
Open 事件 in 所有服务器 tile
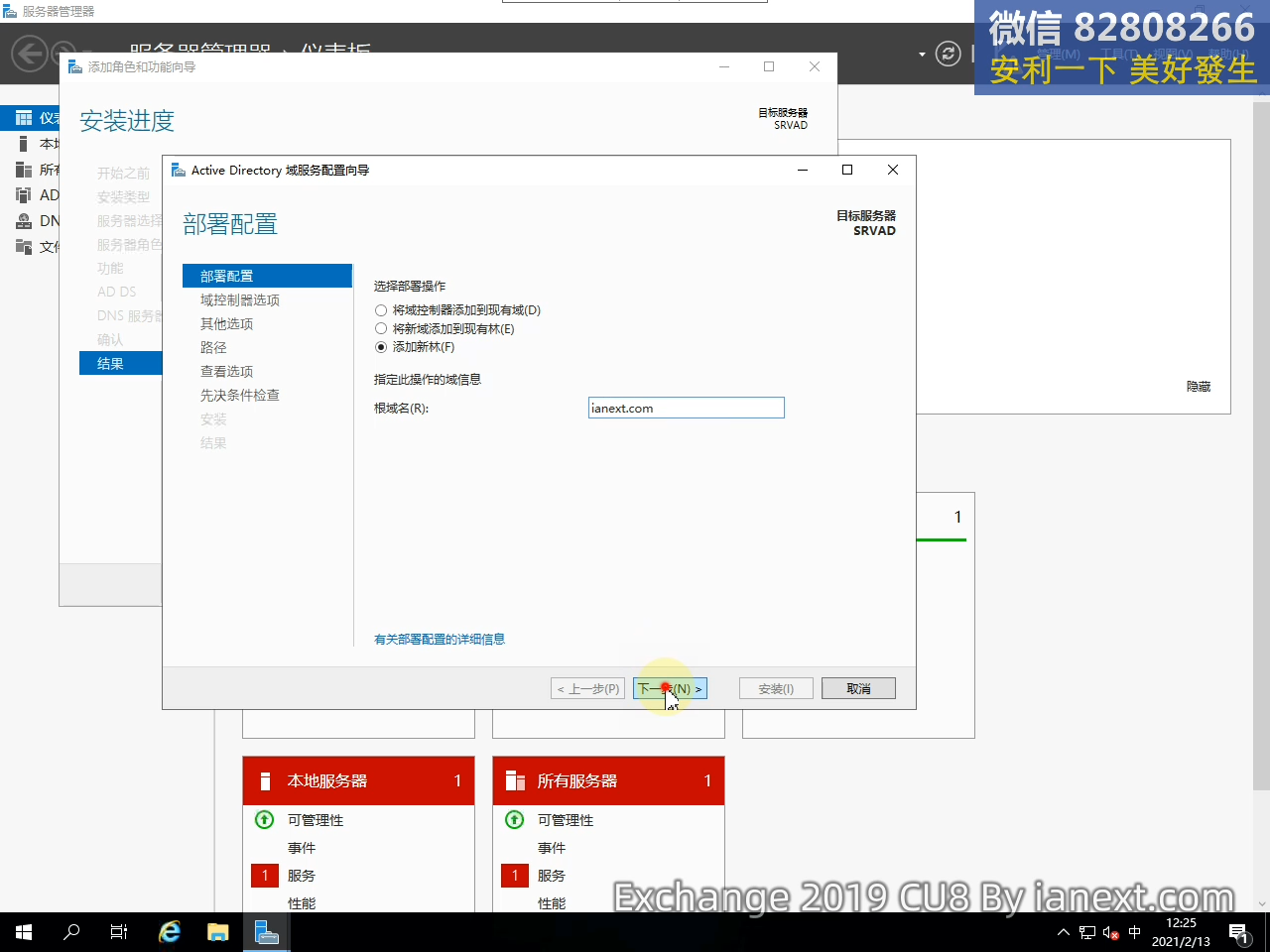coord(552,848)
